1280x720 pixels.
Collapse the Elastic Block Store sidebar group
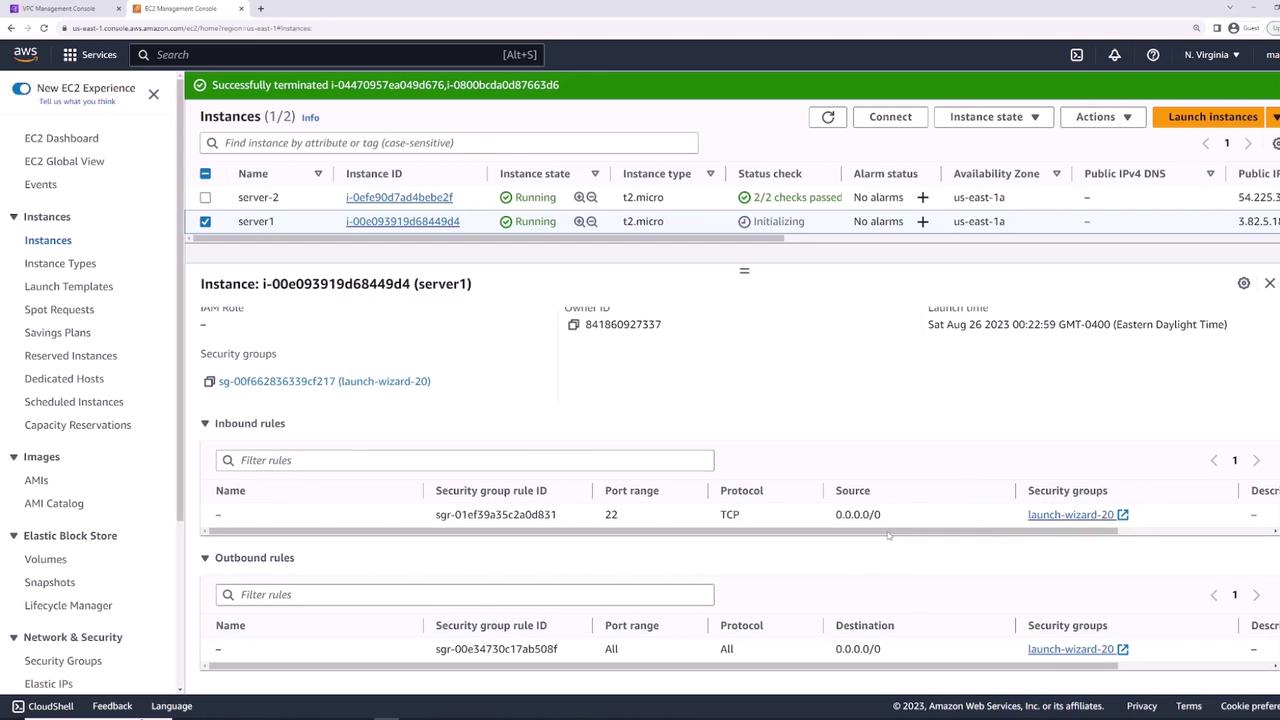click(x=14, y=536)
